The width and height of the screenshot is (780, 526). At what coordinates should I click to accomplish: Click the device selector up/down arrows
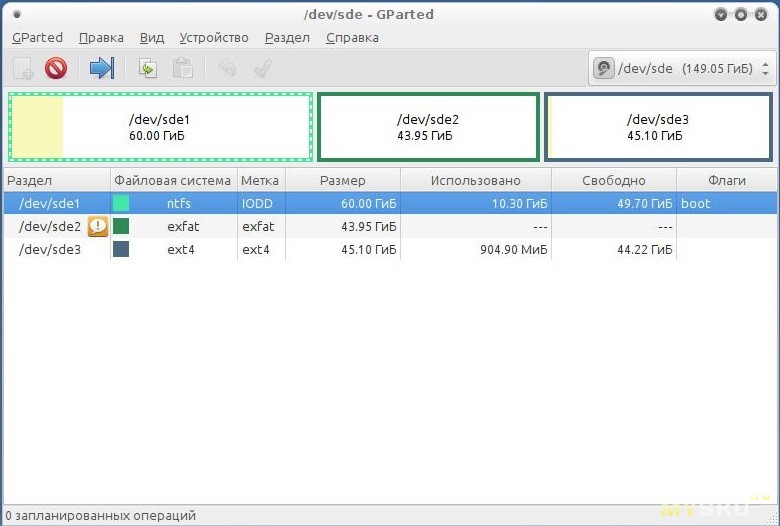pyautogui.click(x=766, y=69)
